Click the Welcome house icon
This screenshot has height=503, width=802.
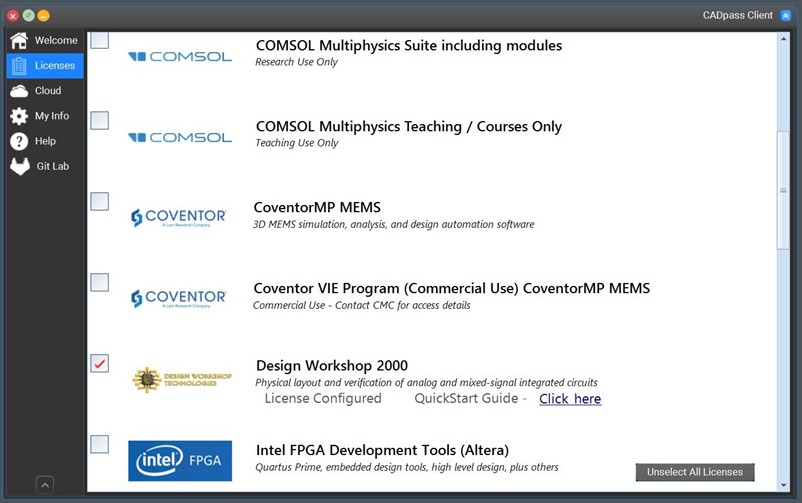pyautogui.click(x=19, y=40)
